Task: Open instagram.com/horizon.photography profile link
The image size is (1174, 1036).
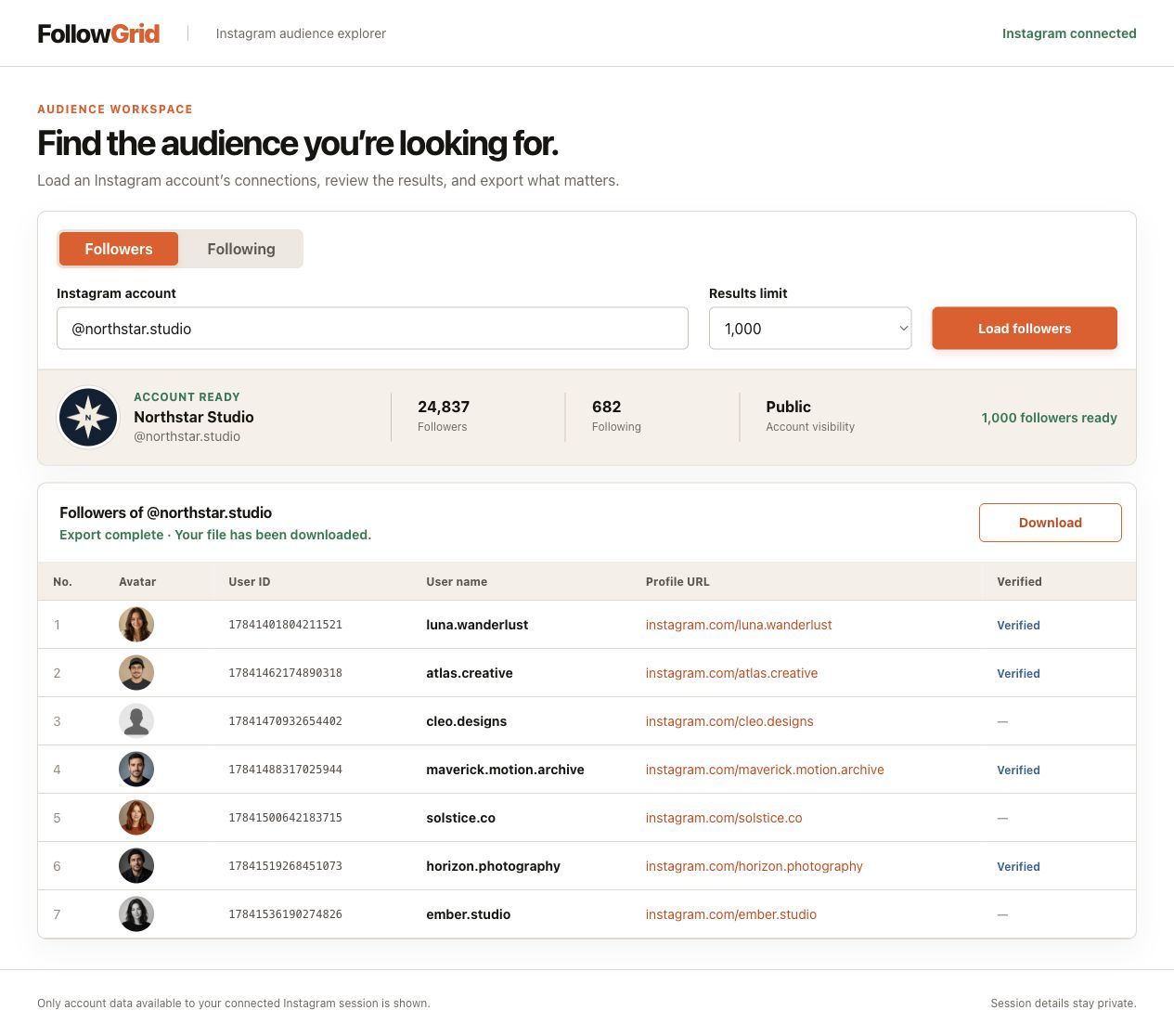Action: (755, 866)
